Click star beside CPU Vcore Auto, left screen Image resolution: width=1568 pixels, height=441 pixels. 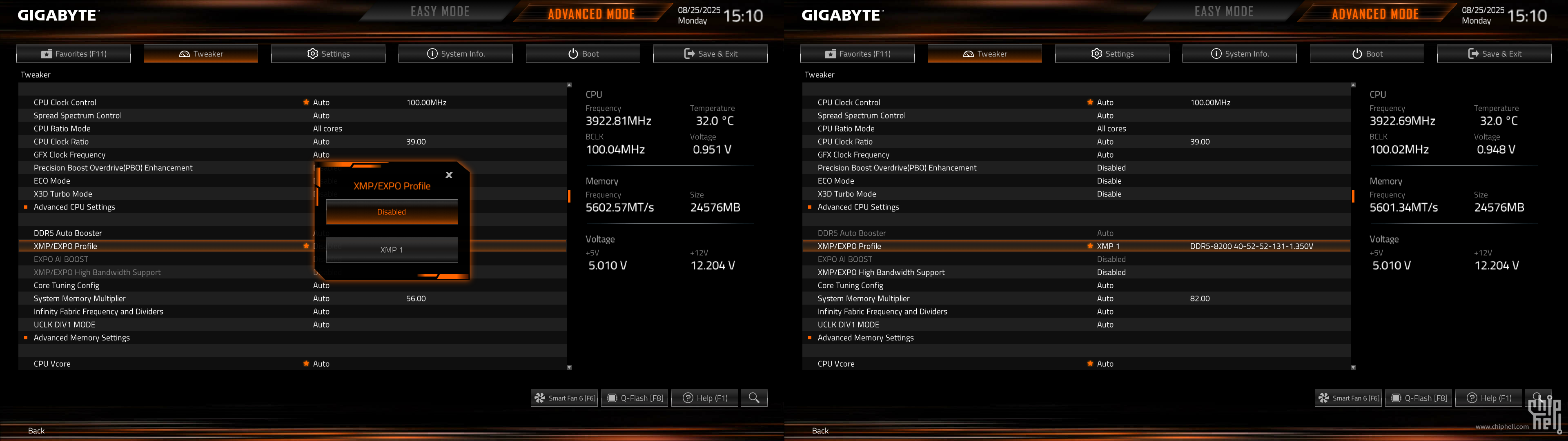[306, 364]
